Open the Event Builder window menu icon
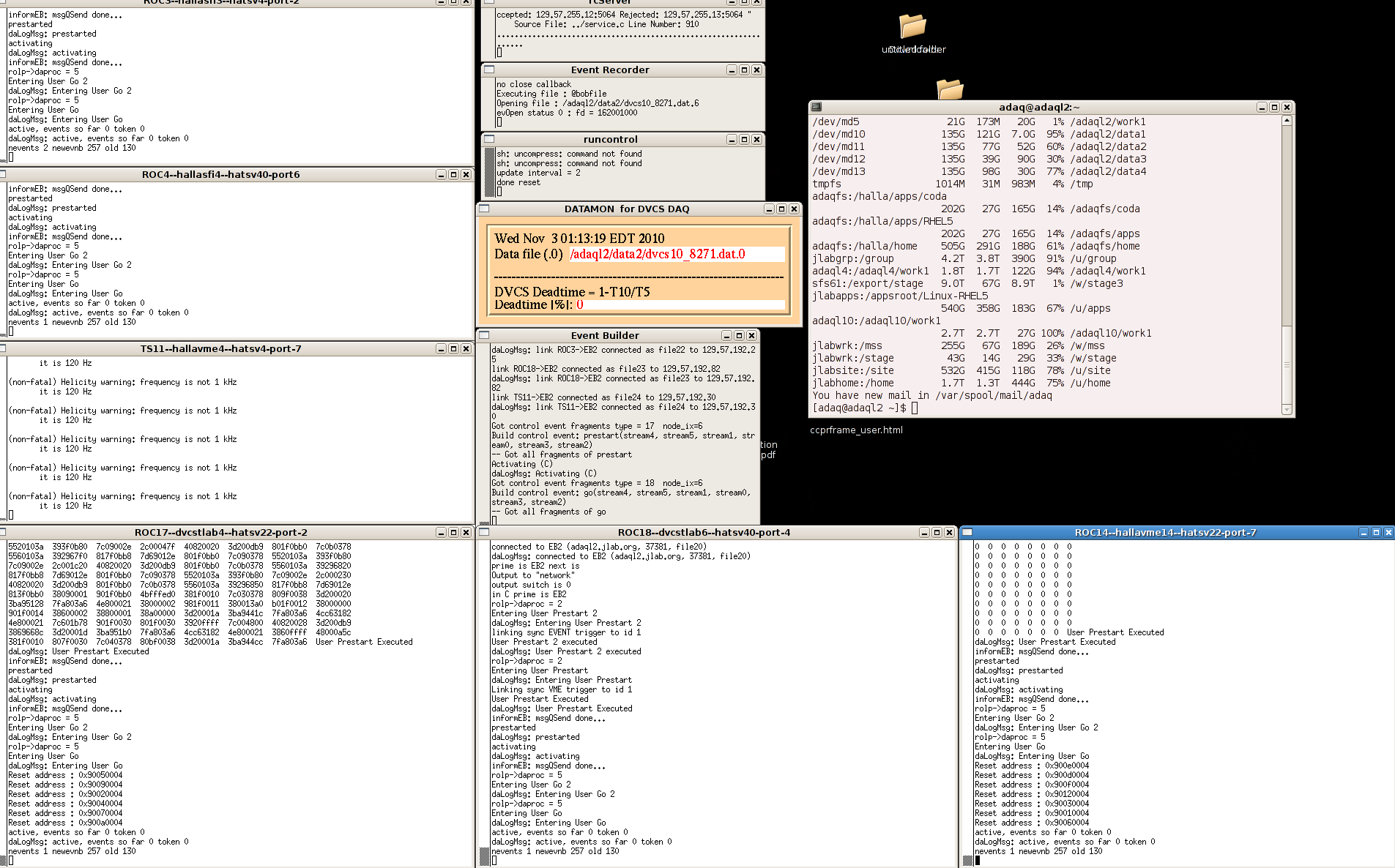Screen dimensions: 1395x868 [x=484, y=335]
